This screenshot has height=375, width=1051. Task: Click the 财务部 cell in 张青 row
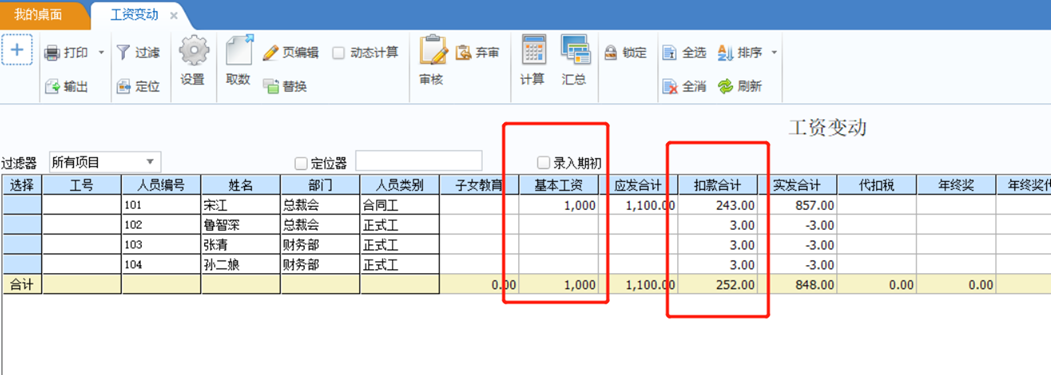(320, 244)
